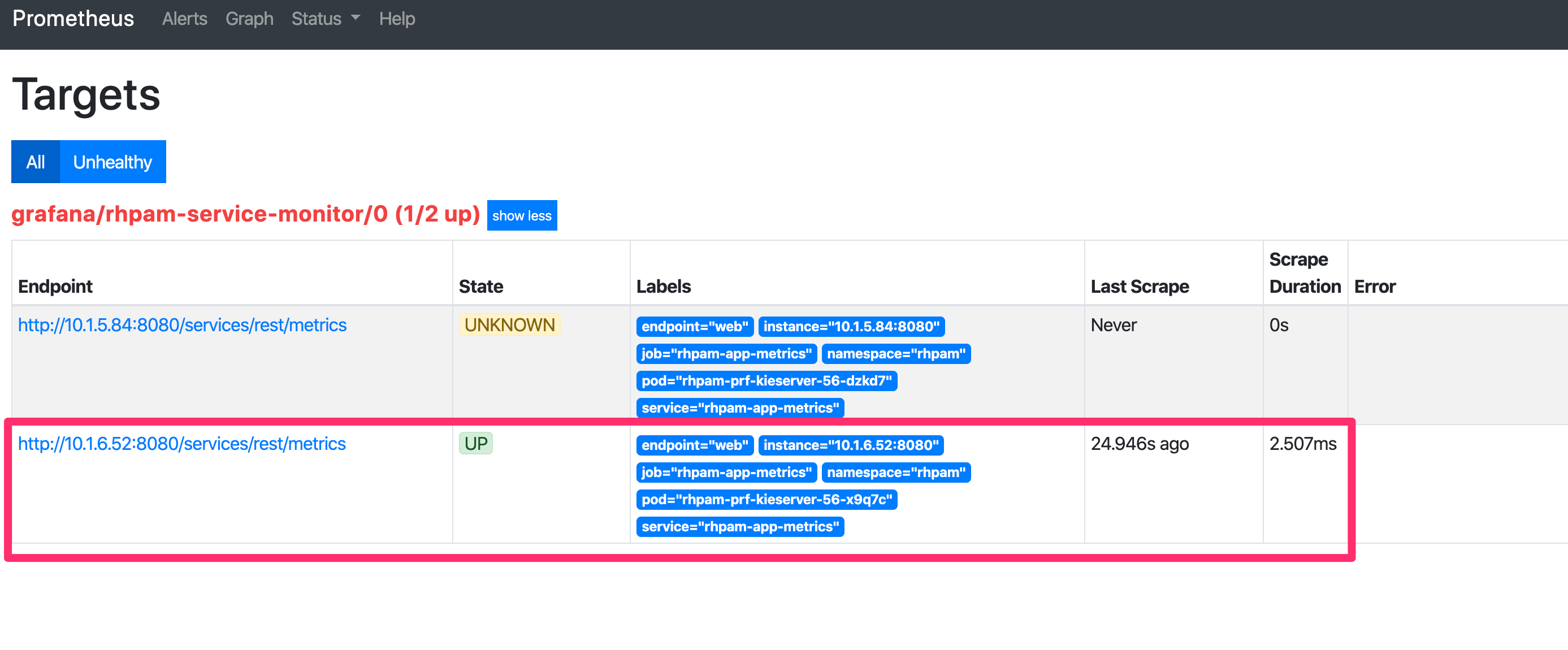Collapse targets with show less button
This screenshot has width=1568, height=650.
tap(522, 215)
